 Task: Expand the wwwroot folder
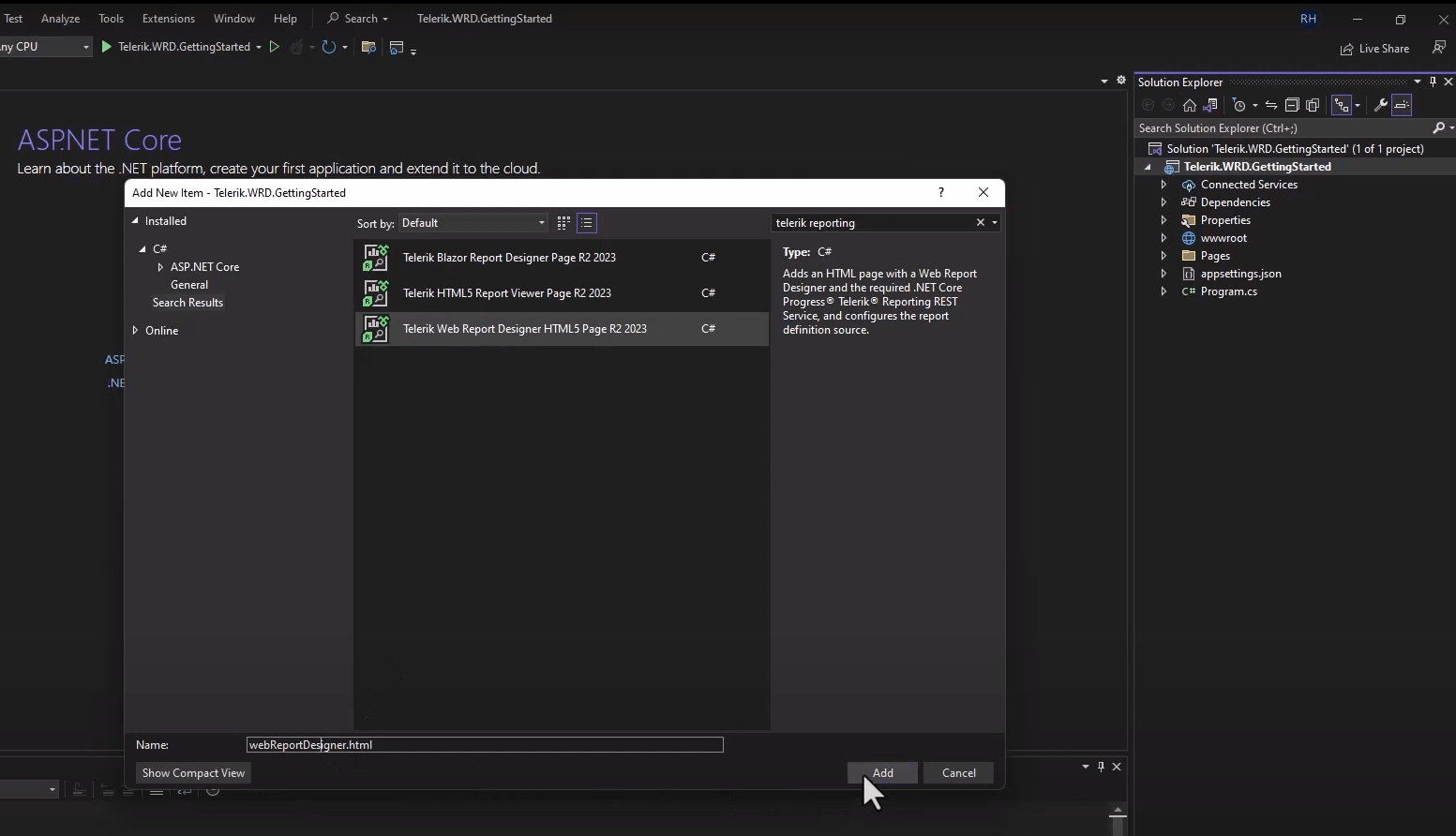[1163, 238]
